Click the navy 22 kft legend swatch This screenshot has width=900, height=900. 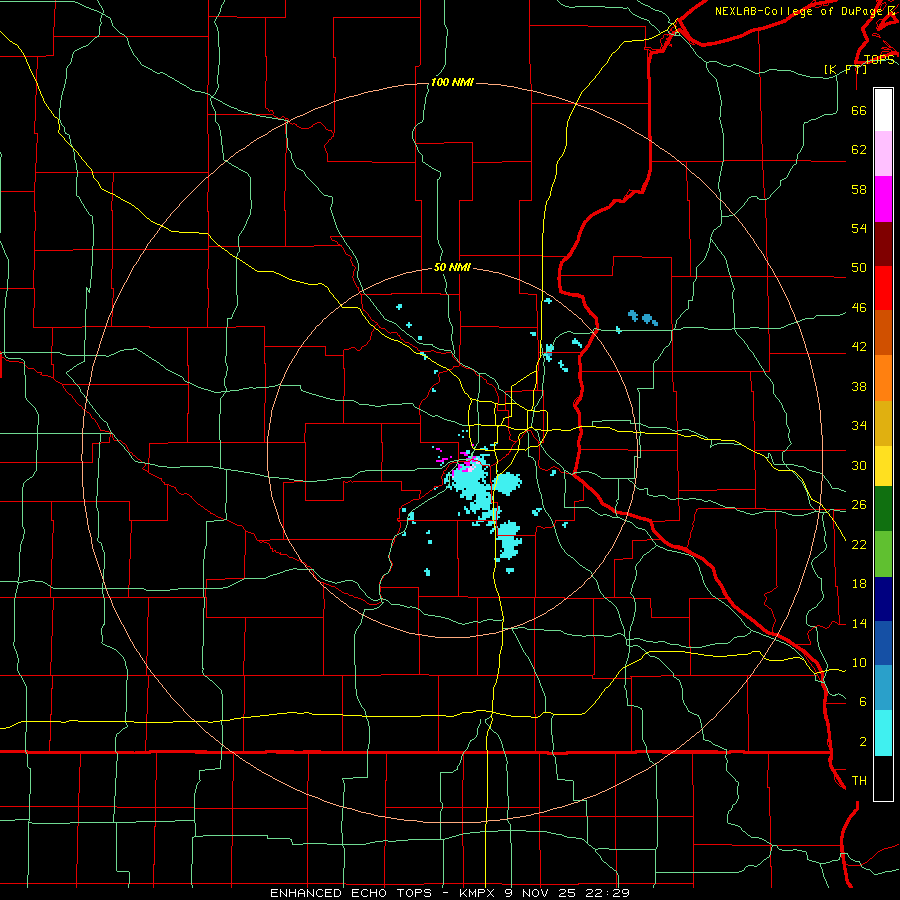(883, 599)
